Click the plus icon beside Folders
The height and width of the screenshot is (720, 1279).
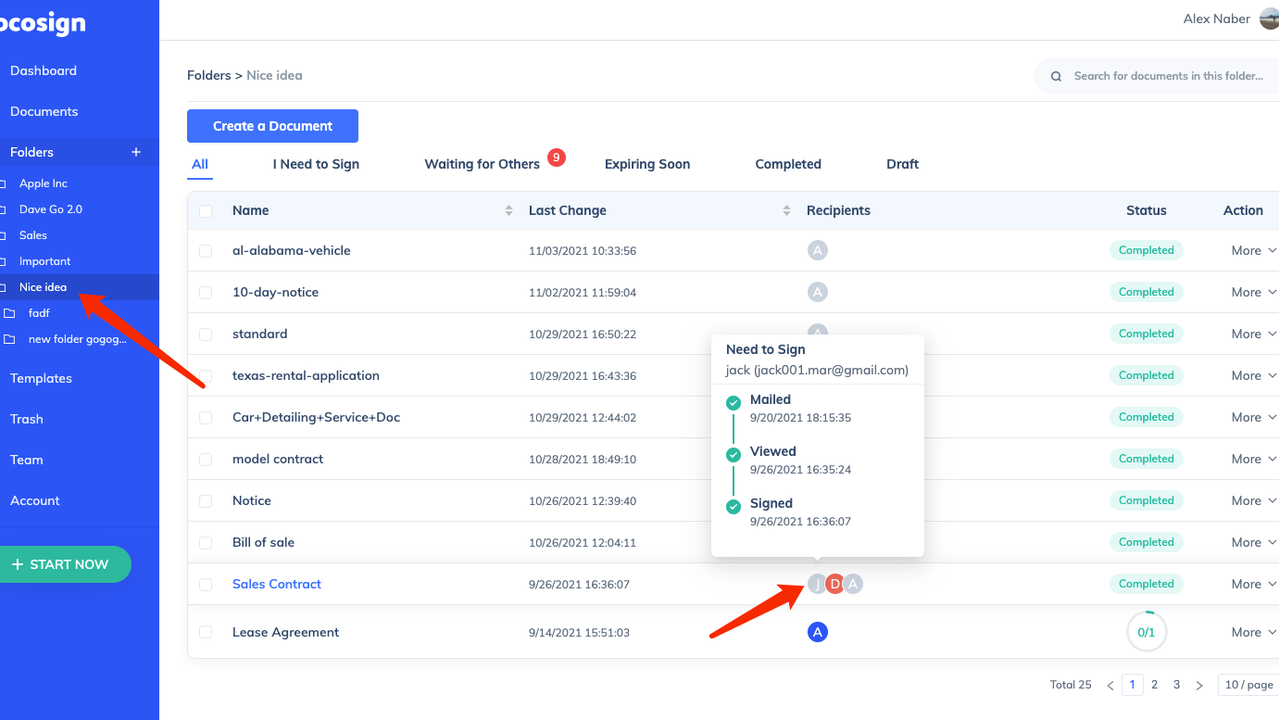tap(136, 152)
